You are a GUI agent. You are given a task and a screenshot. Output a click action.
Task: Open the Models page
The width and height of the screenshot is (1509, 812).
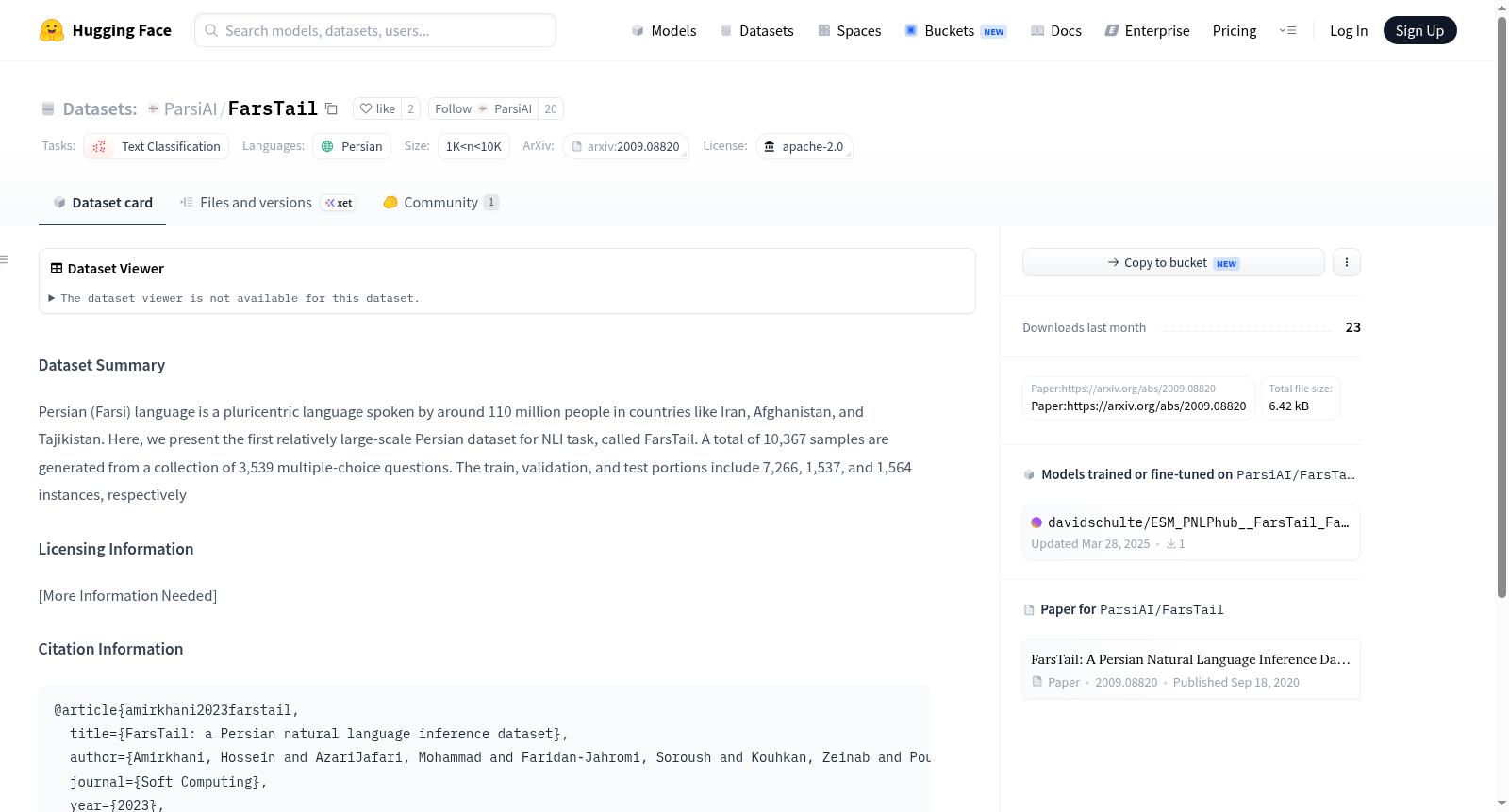tap(664, 30)
